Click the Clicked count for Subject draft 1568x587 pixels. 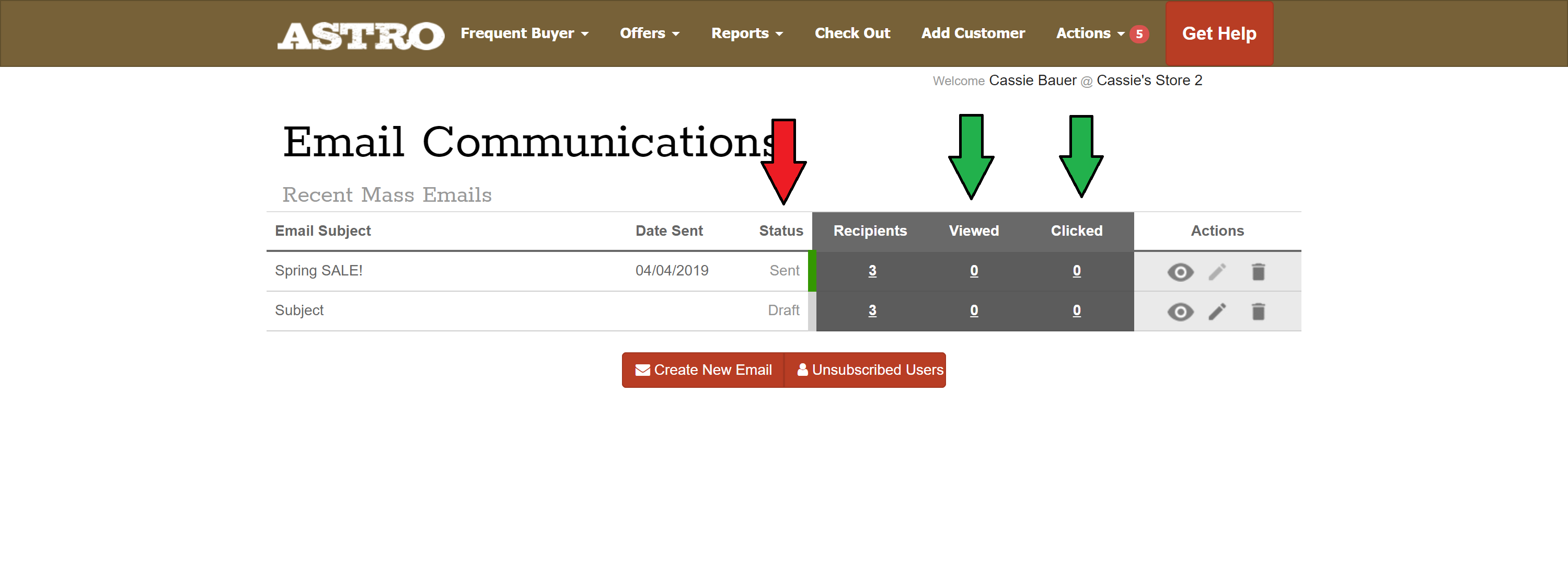(1076, 310)
